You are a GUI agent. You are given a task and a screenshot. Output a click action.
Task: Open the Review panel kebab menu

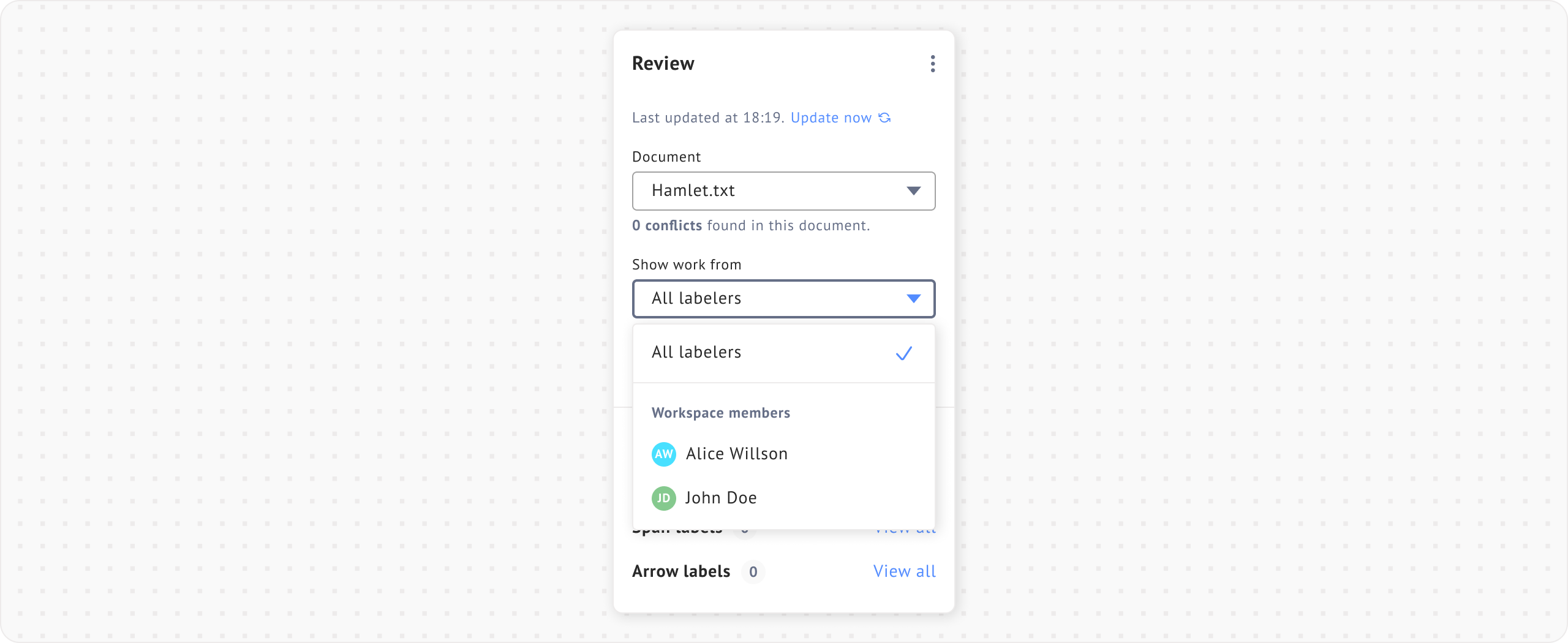[932, 64]
